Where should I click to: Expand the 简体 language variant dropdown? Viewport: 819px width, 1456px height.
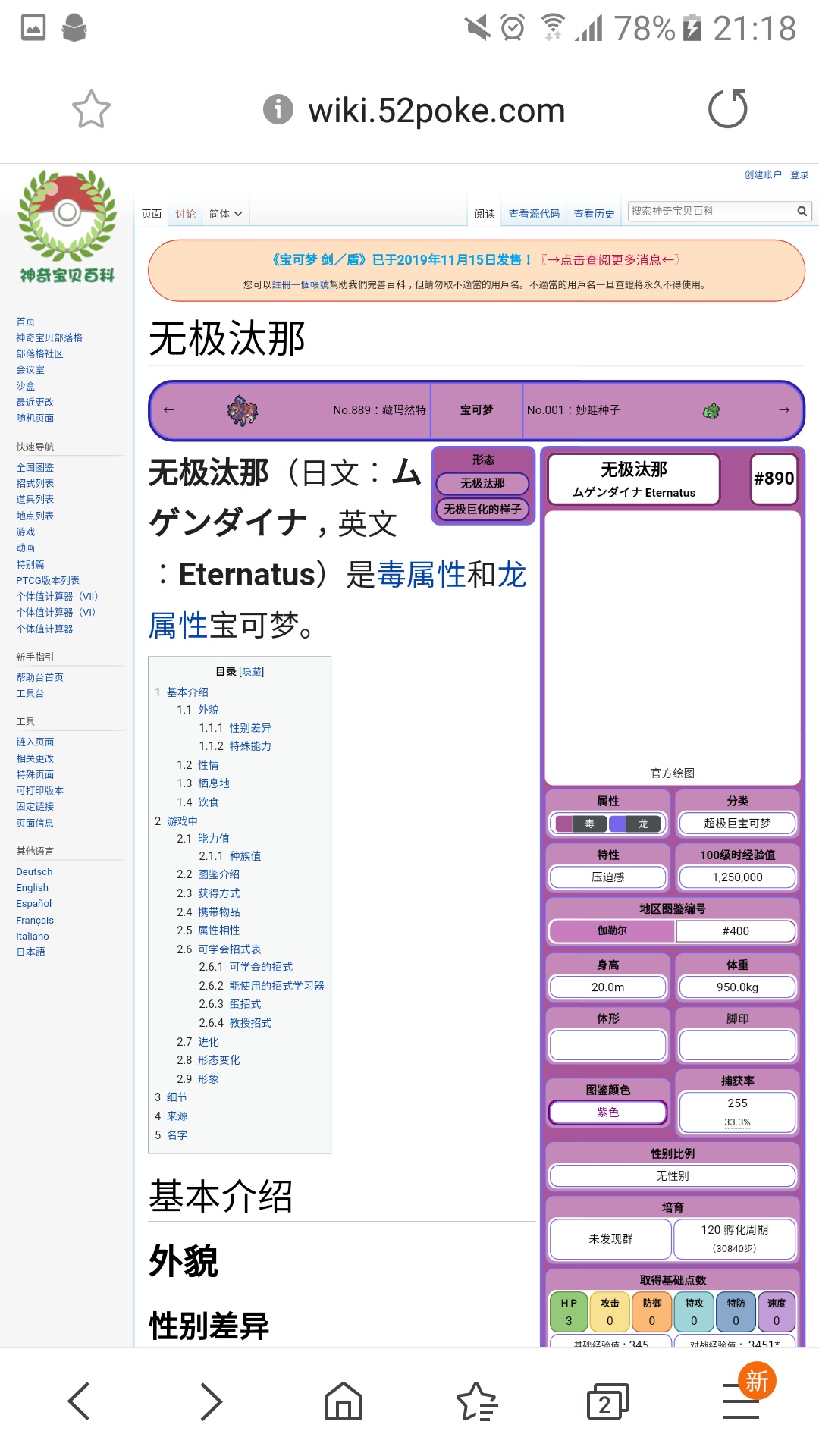(225, 214)
